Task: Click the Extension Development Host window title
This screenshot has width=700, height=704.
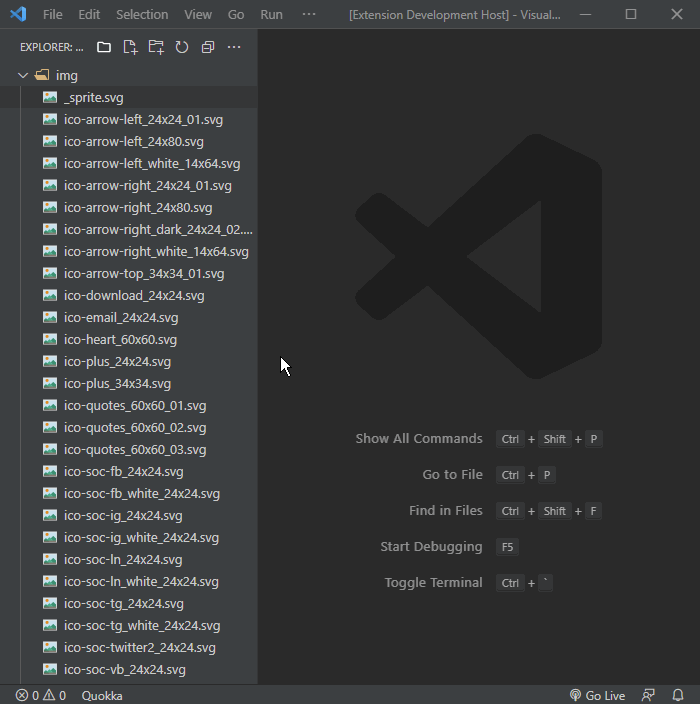Action: (454, 15)
